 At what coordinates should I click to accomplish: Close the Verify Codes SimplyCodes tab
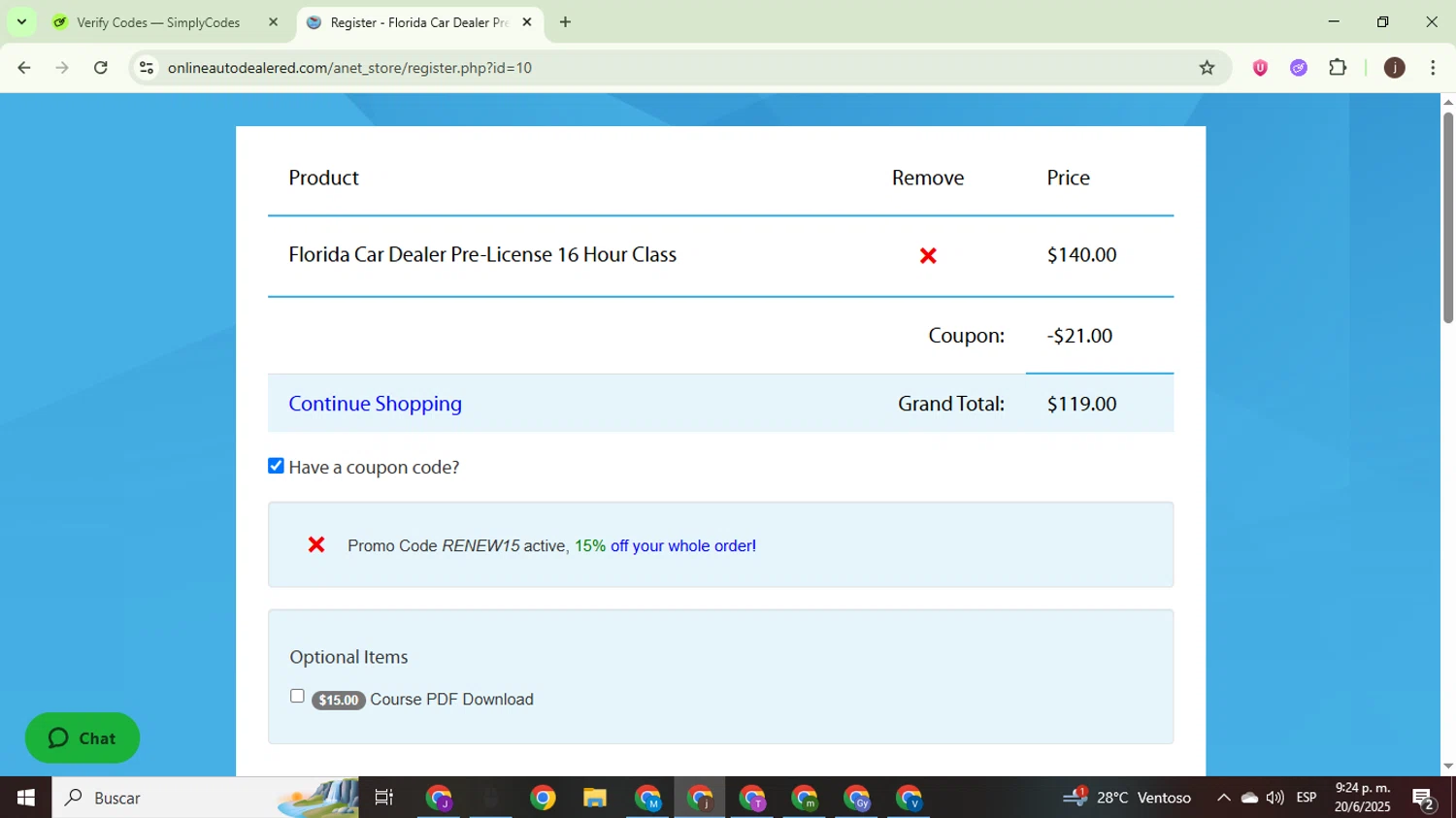[273, 22]
